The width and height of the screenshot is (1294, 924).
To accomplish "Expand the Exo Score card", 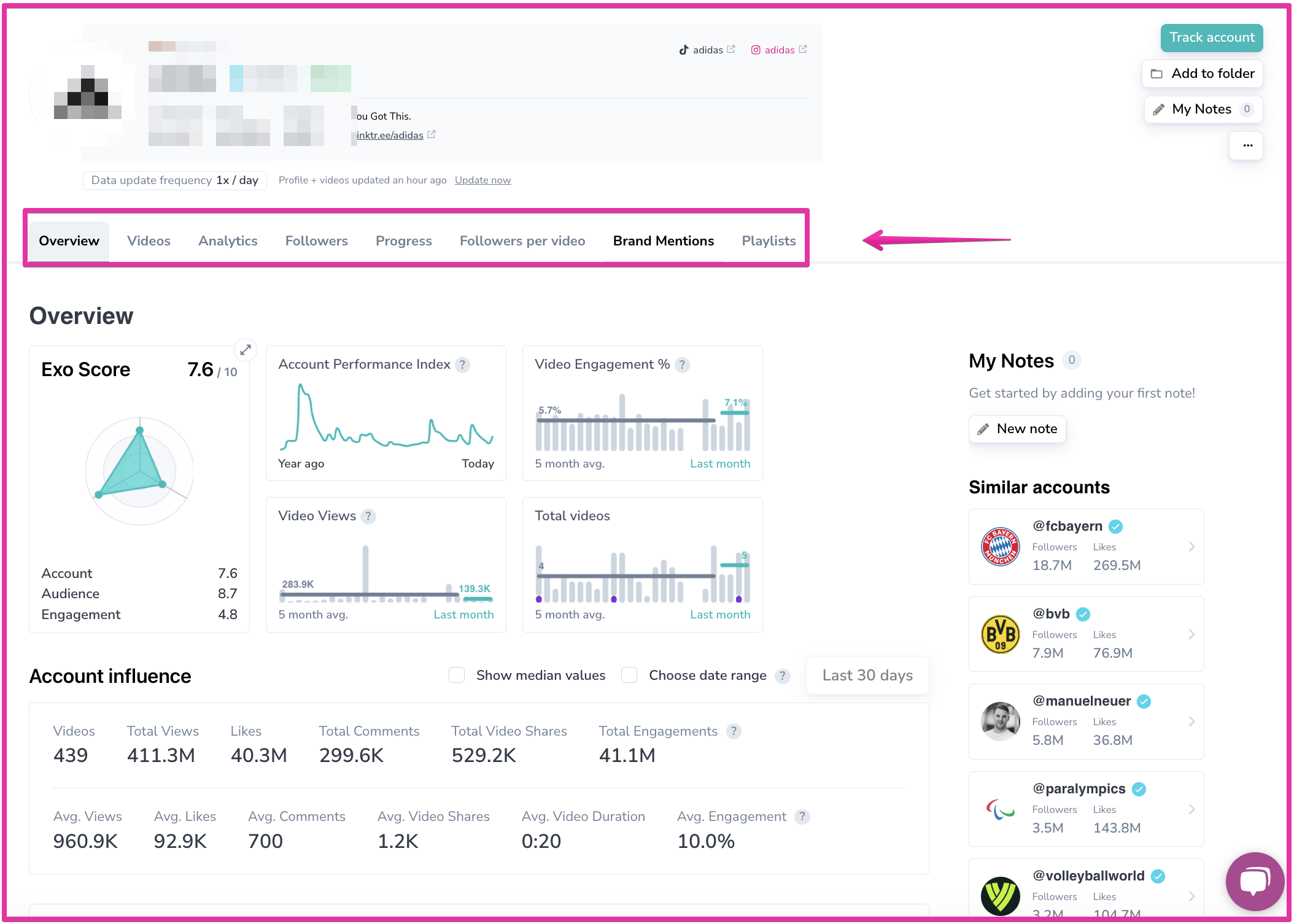I will tap(246, 350).
